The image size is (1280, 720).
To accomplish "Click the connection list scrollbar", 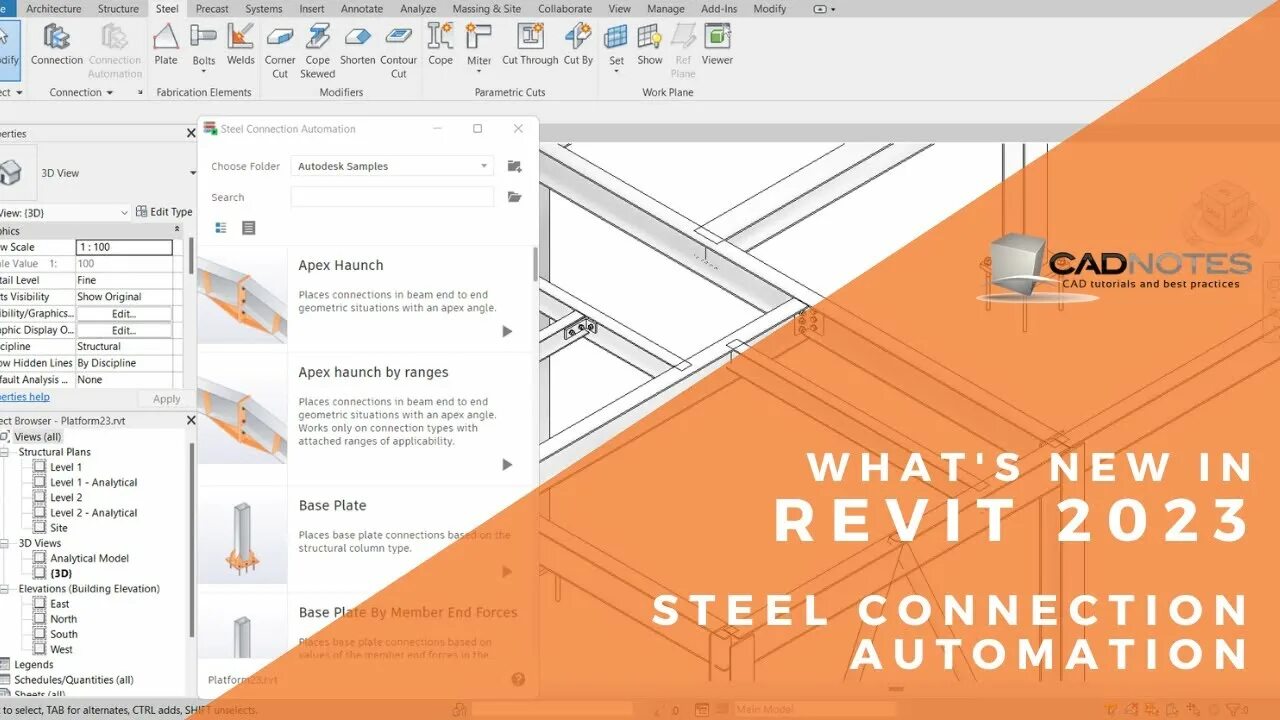I will pos(535,265).
